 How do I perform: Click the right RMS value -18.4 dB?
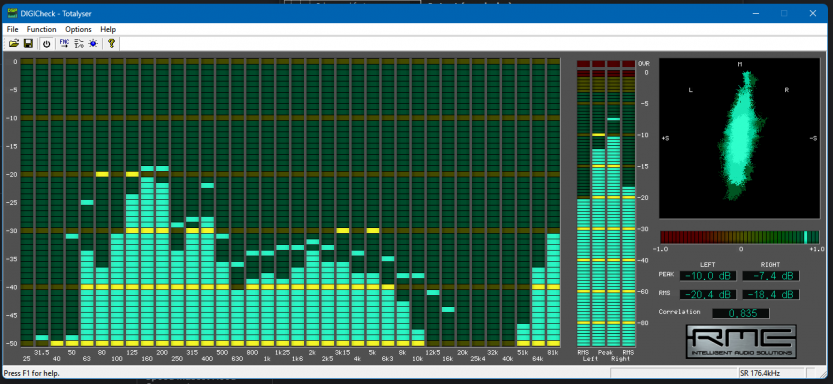coord(770,295)
